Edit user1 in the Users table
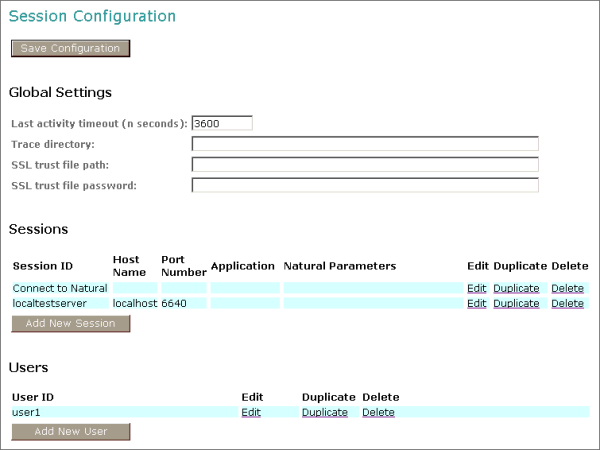This screenshot has height=450, width=600. 251,412
